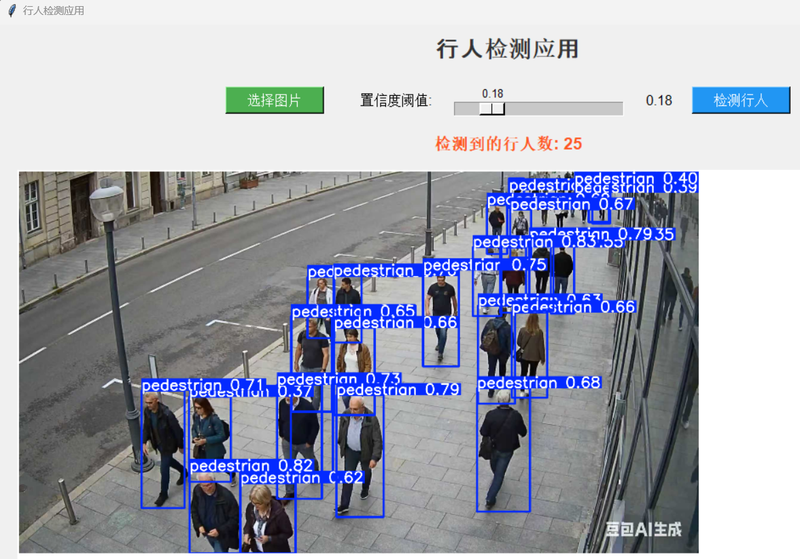This screenshot has width=800, height=559.
Task: Click the pedestrian 0.62 label
Action: [x=302, y=477]
